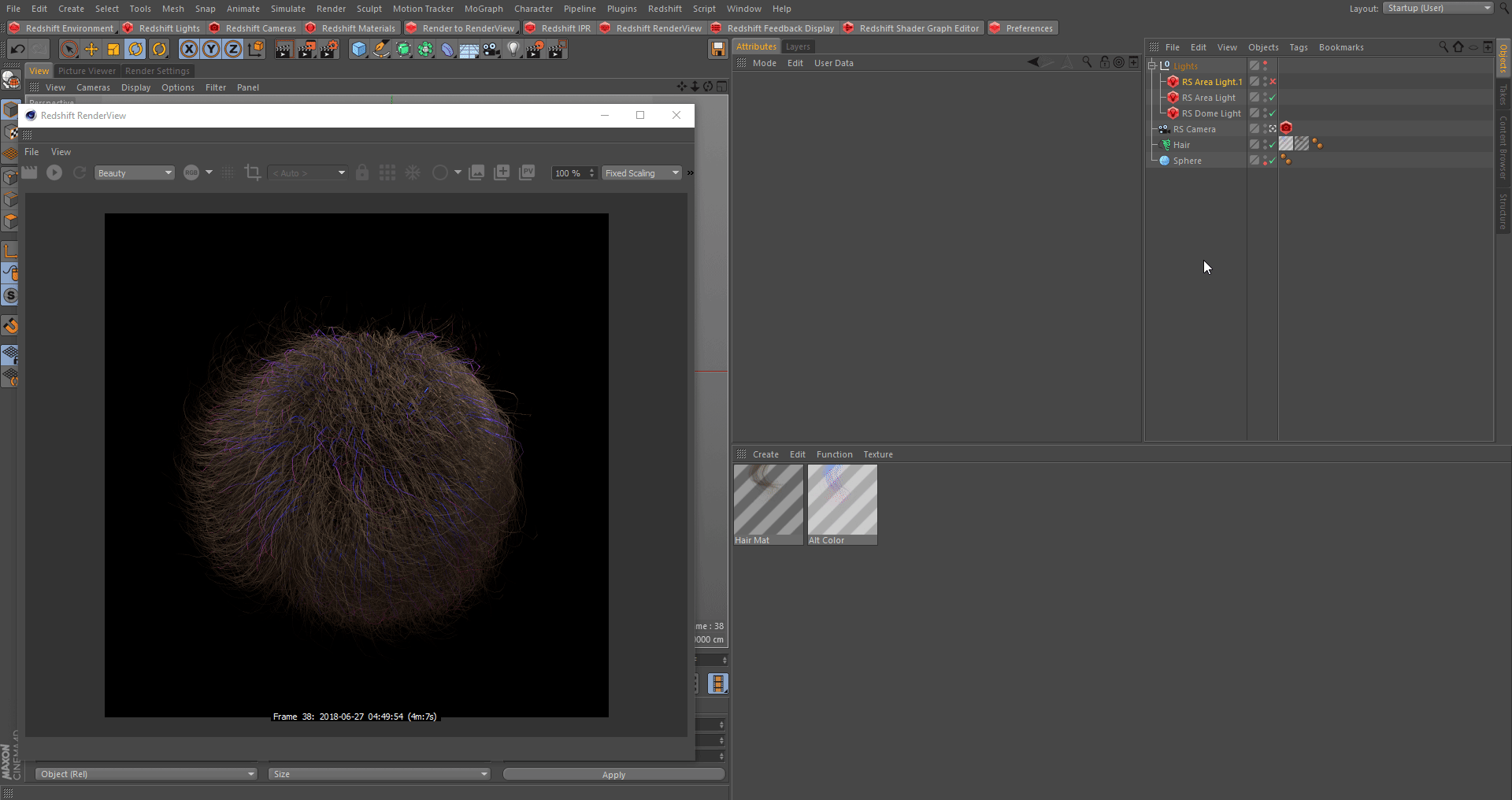The height and width of the screenshot is (800, 1512).
Task: Select the Move tool in the toolbar
Action: coord(91,50)
